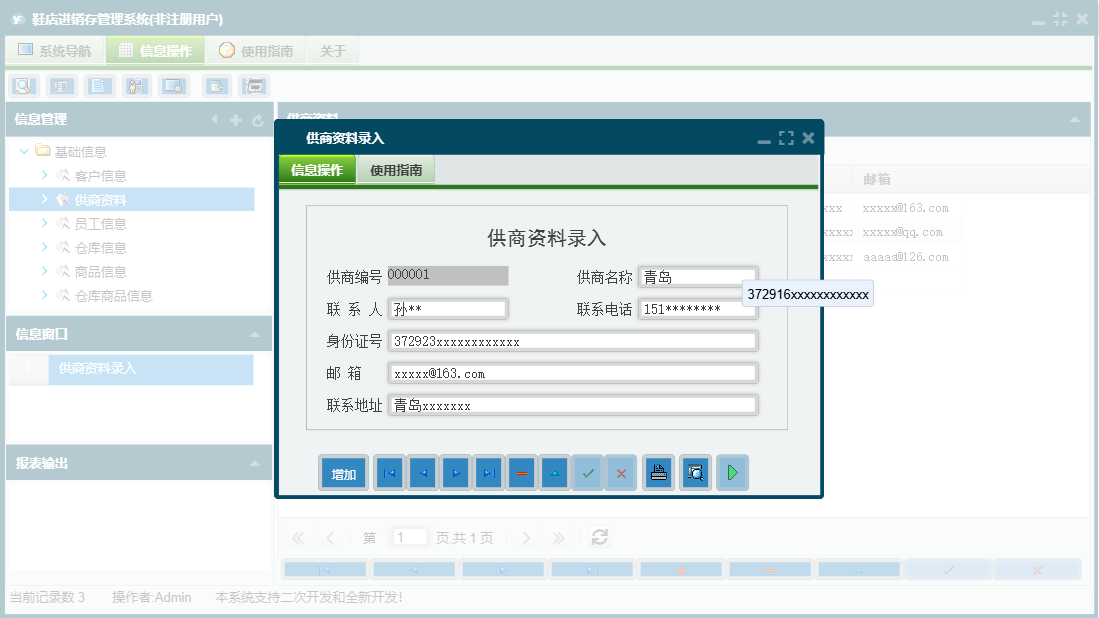This screenshot has width=1099, height=618.
Task: Click the print icon in the entry dialog
Action: click(x=658, y=472)
